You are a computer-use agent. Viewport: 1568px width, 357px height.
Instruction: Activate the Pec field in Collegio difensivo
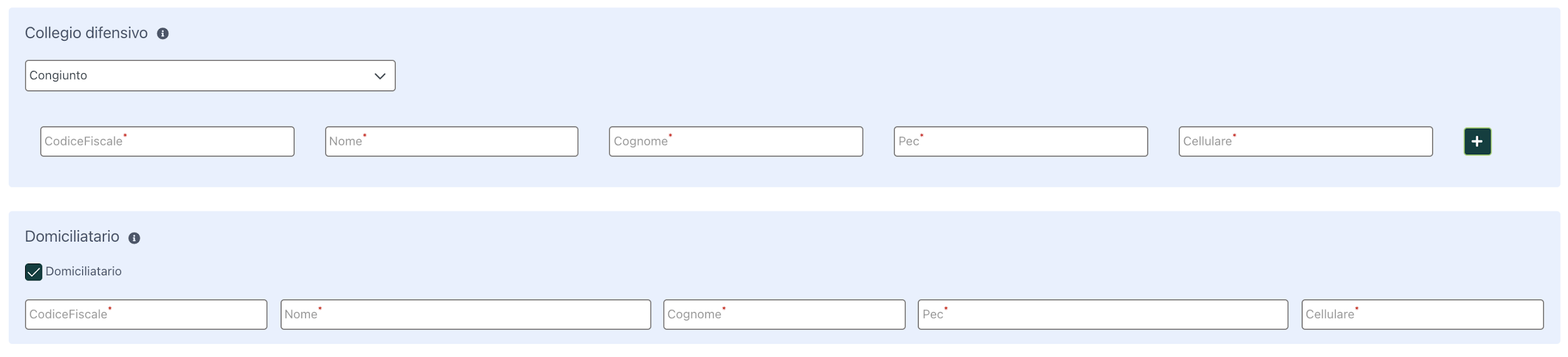1020,142
